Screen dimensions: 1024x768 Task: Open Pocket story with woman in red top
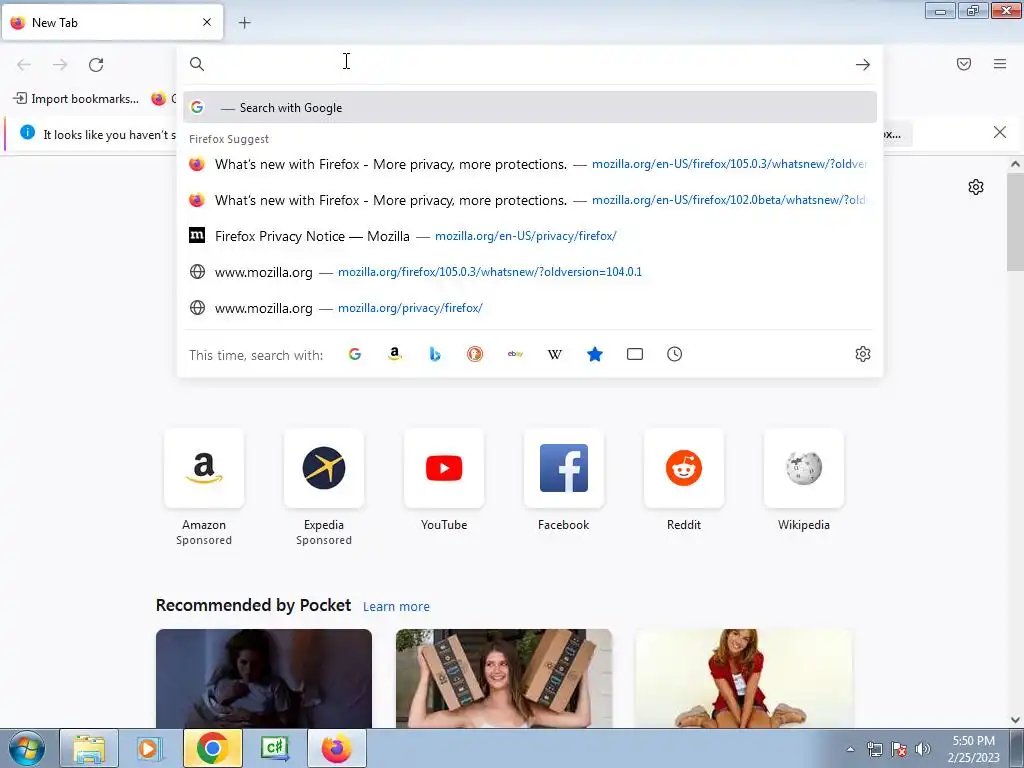744,678
